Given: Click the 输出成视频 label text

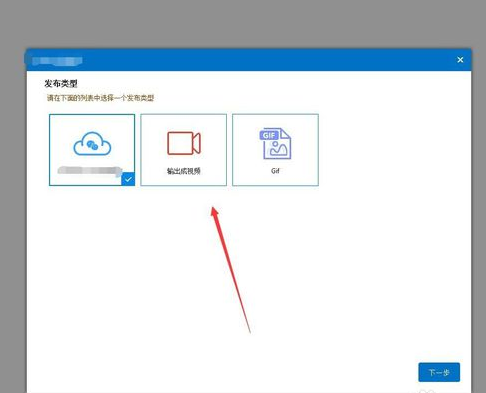Looking at the screenshot, I should (184, 171).
